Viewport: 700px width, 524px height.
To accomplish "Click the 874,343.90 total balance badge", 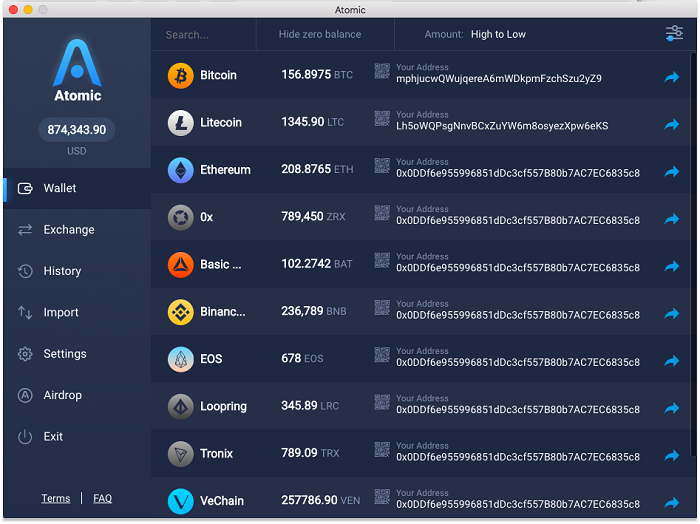I will pyautogui.click(x=77, y=130).
